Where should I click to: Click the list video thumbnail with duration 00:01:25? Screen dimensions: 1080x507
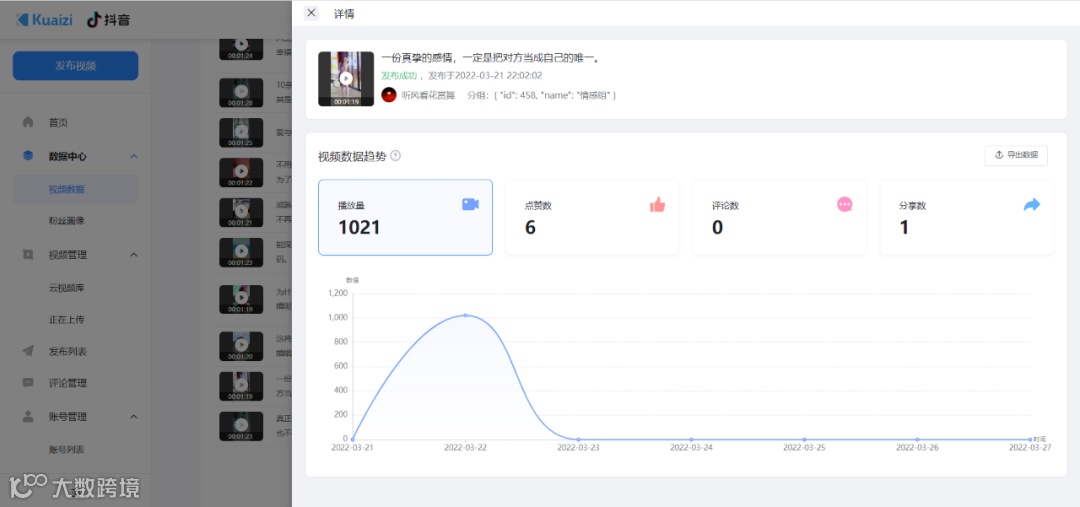(241, 133)
